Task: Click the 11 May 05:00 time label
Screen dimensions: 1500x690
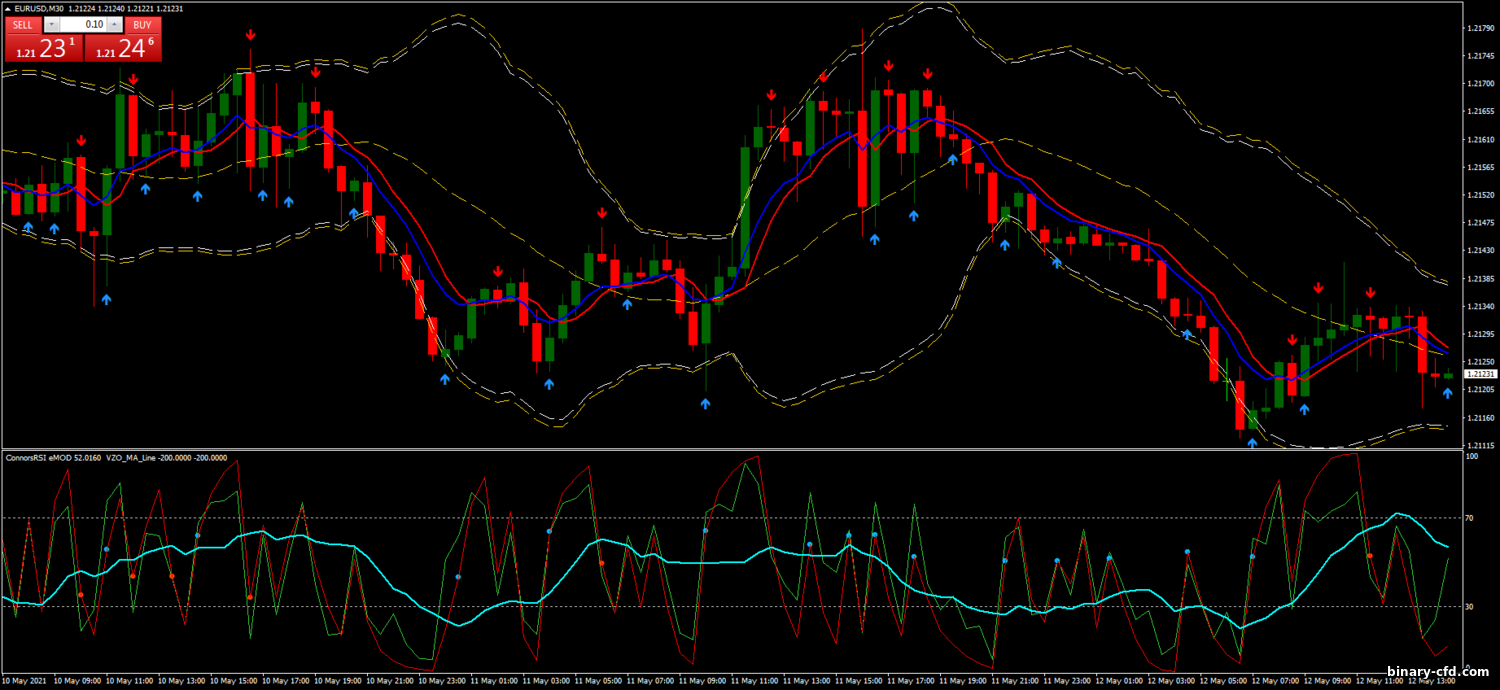Action: (599, 681)
